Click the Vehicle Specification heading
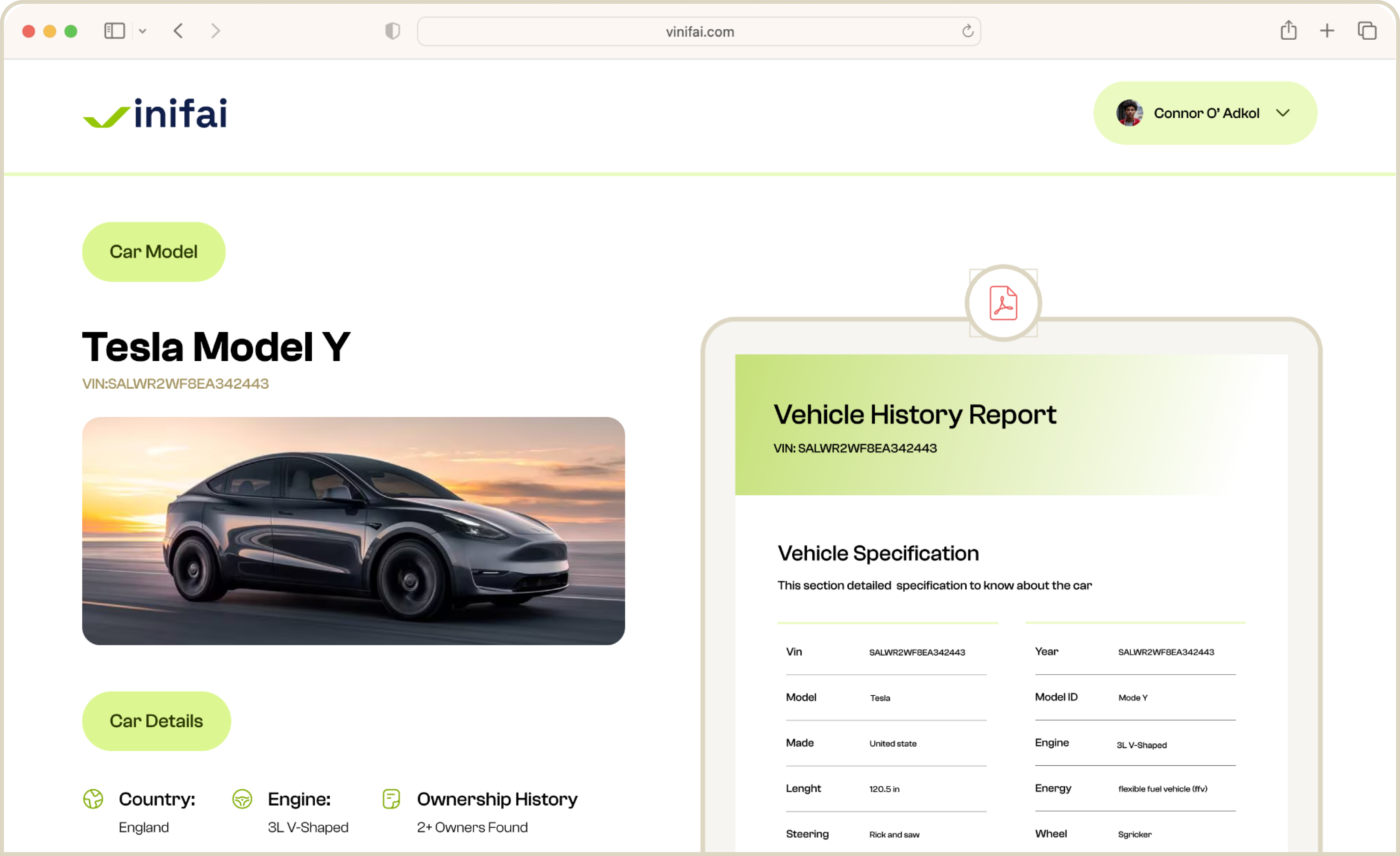1400x856 pixels. (878, 554)
